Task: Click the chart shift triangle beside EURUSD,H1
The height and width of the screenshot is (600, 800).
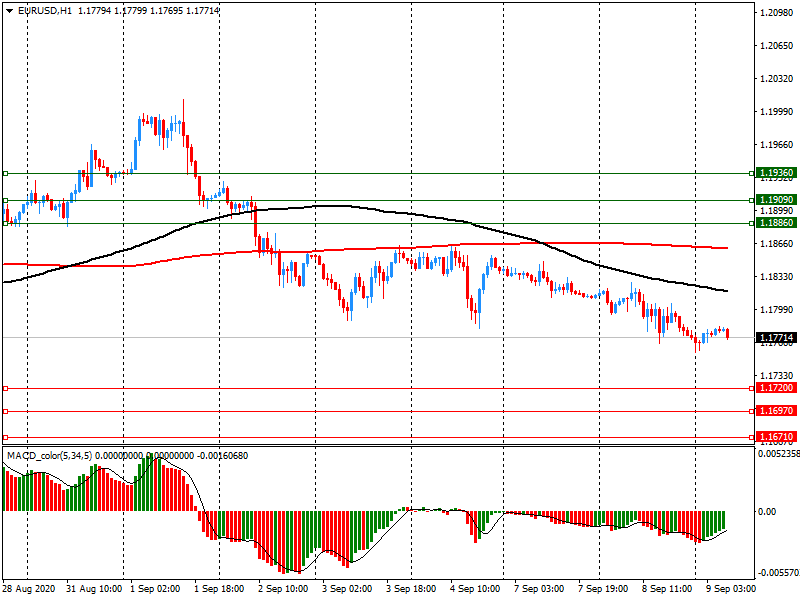Action: (x=9, y=10)
